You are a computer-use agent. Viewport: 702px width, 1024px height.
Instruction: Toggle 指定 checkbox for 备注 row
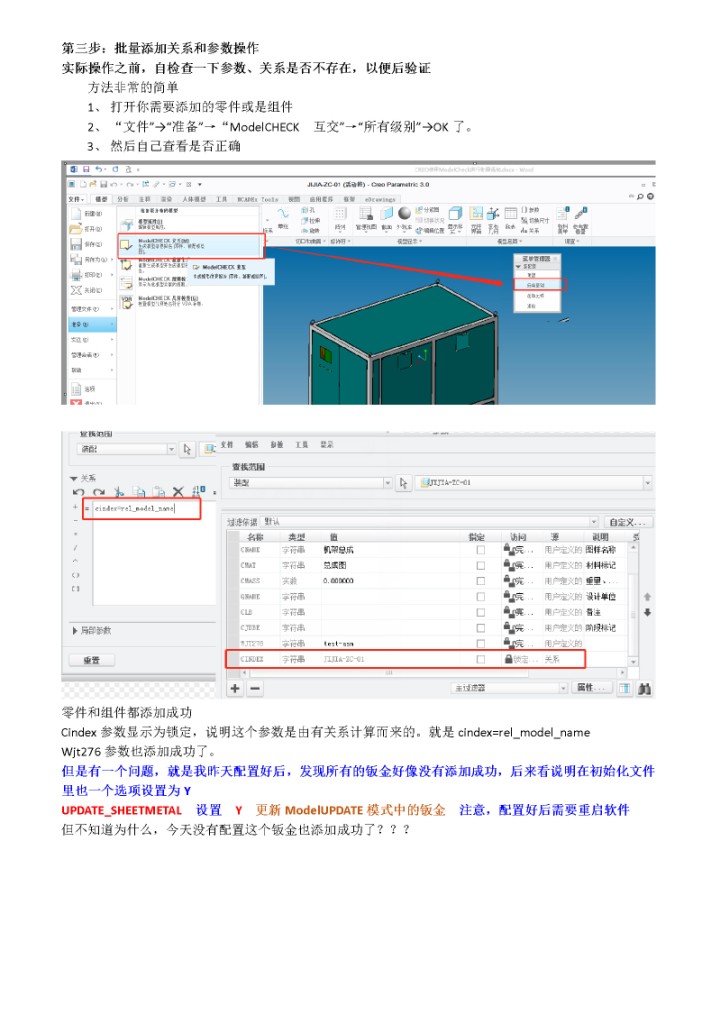coord(481,613)
